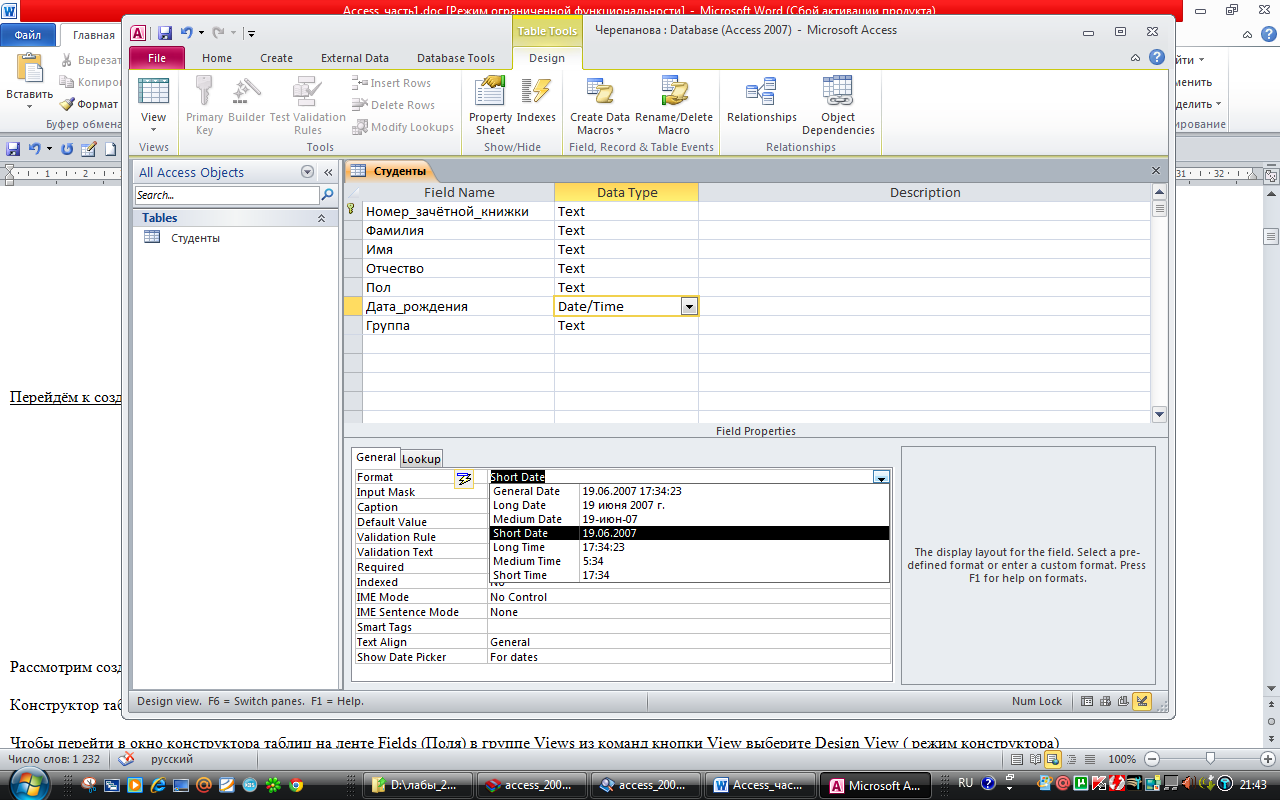The width and height of the screenshot is (1280, 800).
Task: Click the Property Update Options lightning icon
Action: click(464, 479)
